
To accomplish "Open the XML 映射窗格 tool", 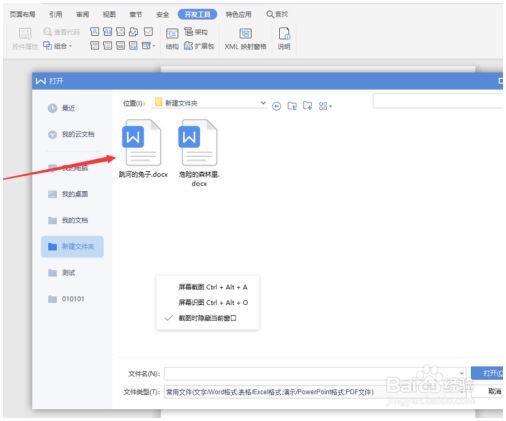I will point(245,39).
